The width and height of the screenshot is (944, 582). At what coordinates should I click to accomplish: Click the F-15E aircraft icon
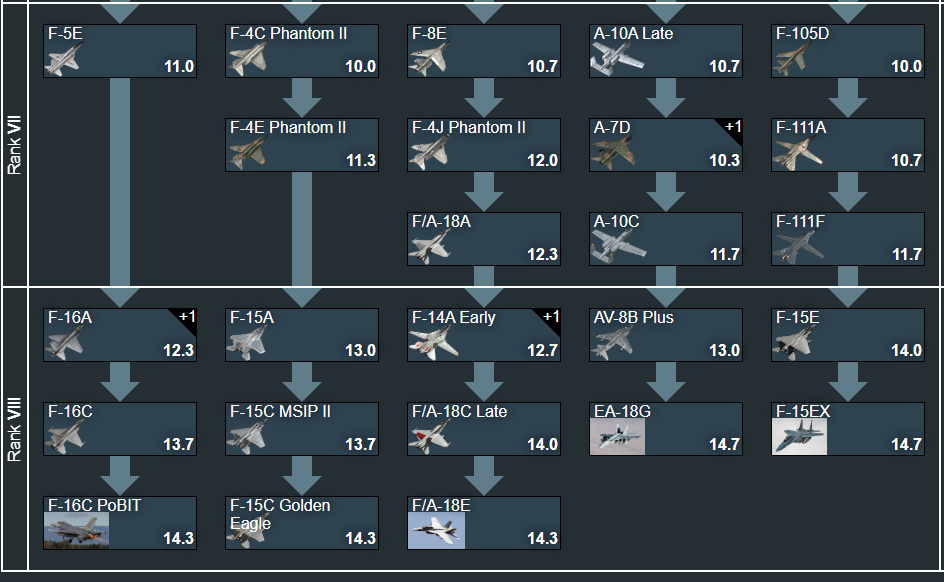point(798,343)
